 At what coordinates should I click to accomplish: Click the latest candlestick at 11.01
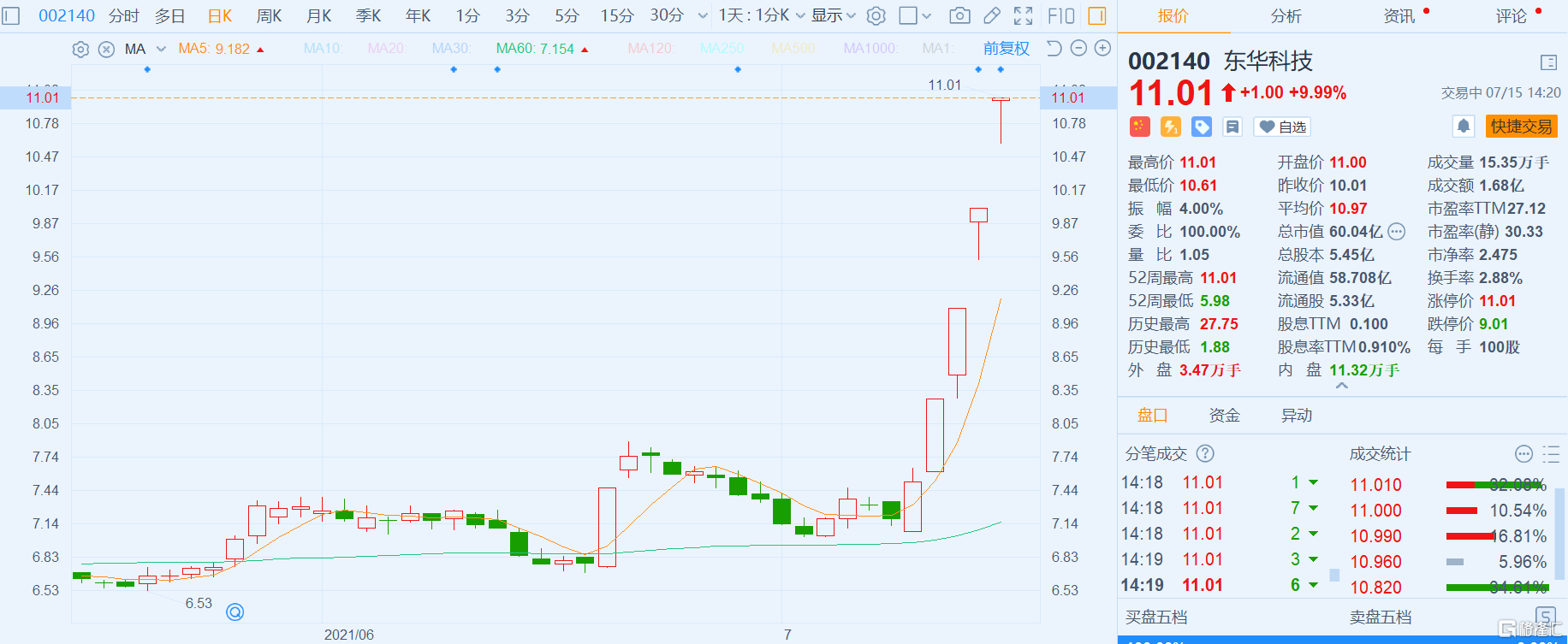pyautogui.click(x=1001, y=120)
